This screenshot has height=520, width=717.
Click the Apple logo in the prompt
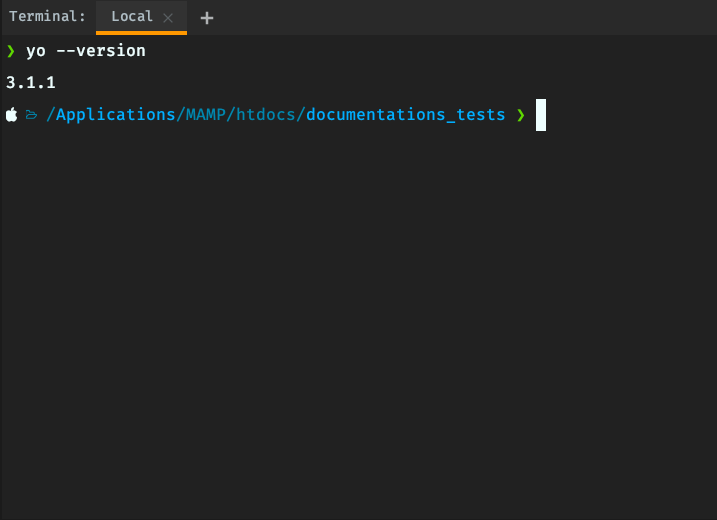[11, 114]
